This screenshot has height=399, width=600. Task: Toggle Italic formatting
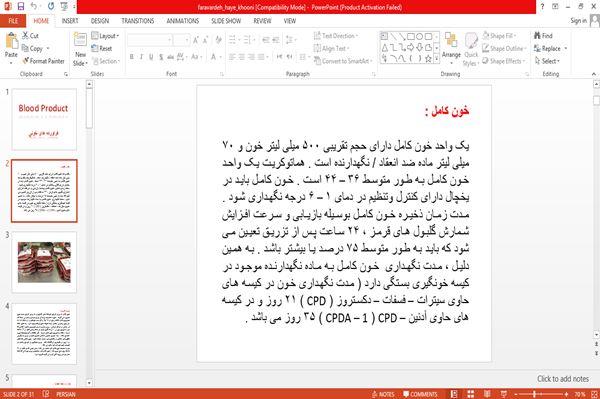pyautogui.click(x=141, y=57)
